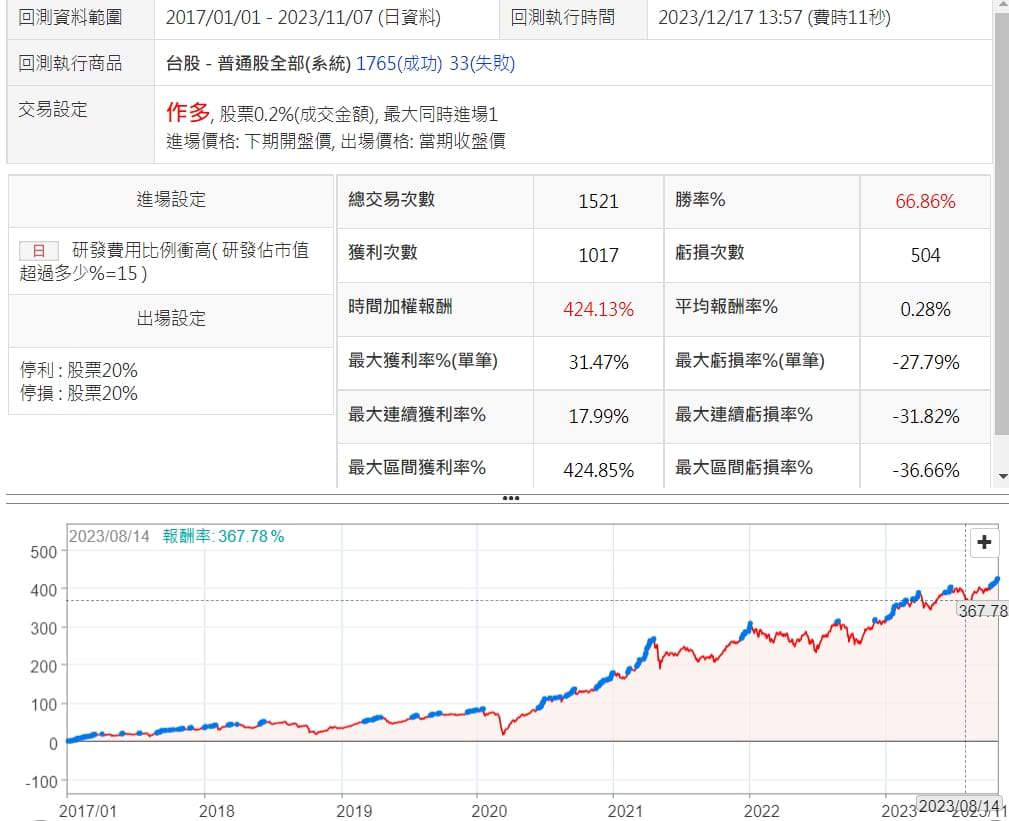The width and height of the screenshot is (1009, 821).
Task: Click the 2020 label on chart axis
Action: tap(489, 810)
